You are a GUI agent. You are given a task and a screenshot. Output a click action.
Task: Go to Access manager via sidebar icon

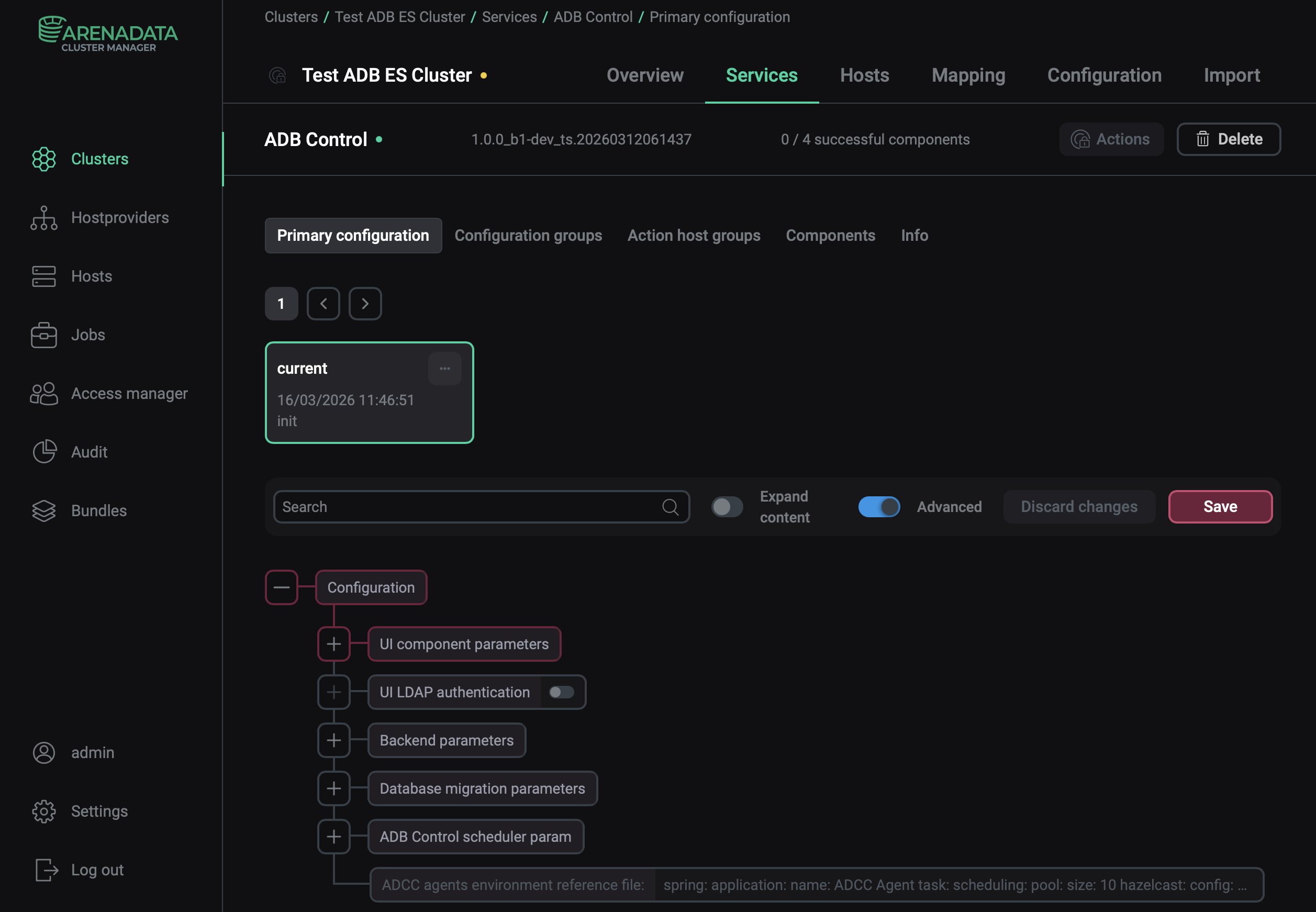tap(129, 393)
